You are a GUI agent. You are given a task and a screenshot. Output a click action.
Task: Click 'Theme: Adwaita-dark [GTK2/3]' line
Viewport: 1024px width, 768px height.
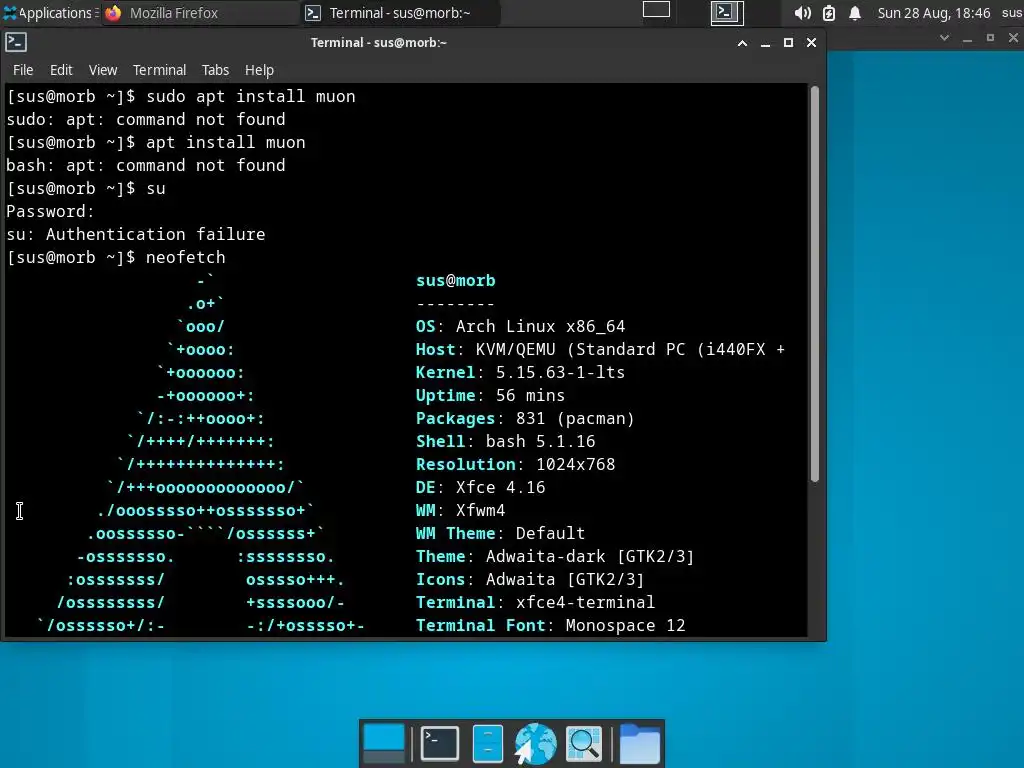555,556
